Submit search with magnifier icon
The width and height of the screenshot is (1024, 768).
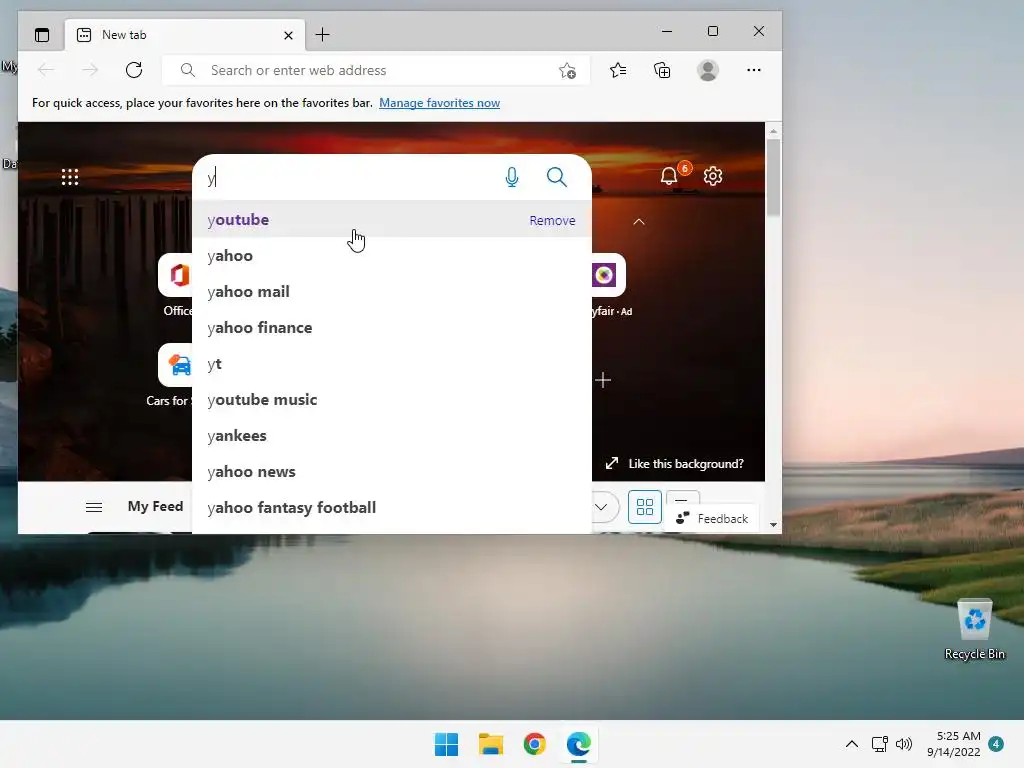pyautogui.click(x=556, y=177)
